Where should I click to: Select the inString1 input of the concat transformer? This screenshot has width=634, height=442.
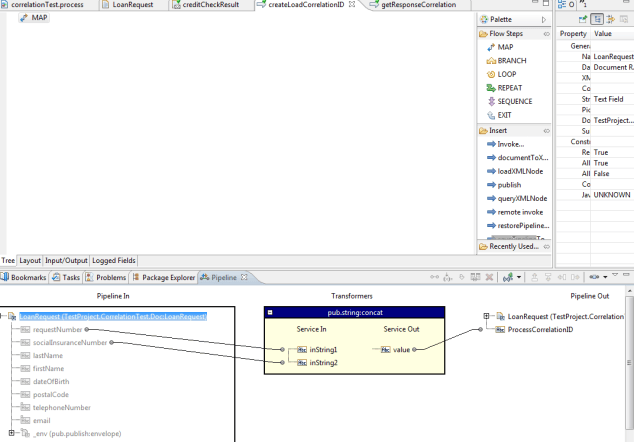(x=323, y=349)
